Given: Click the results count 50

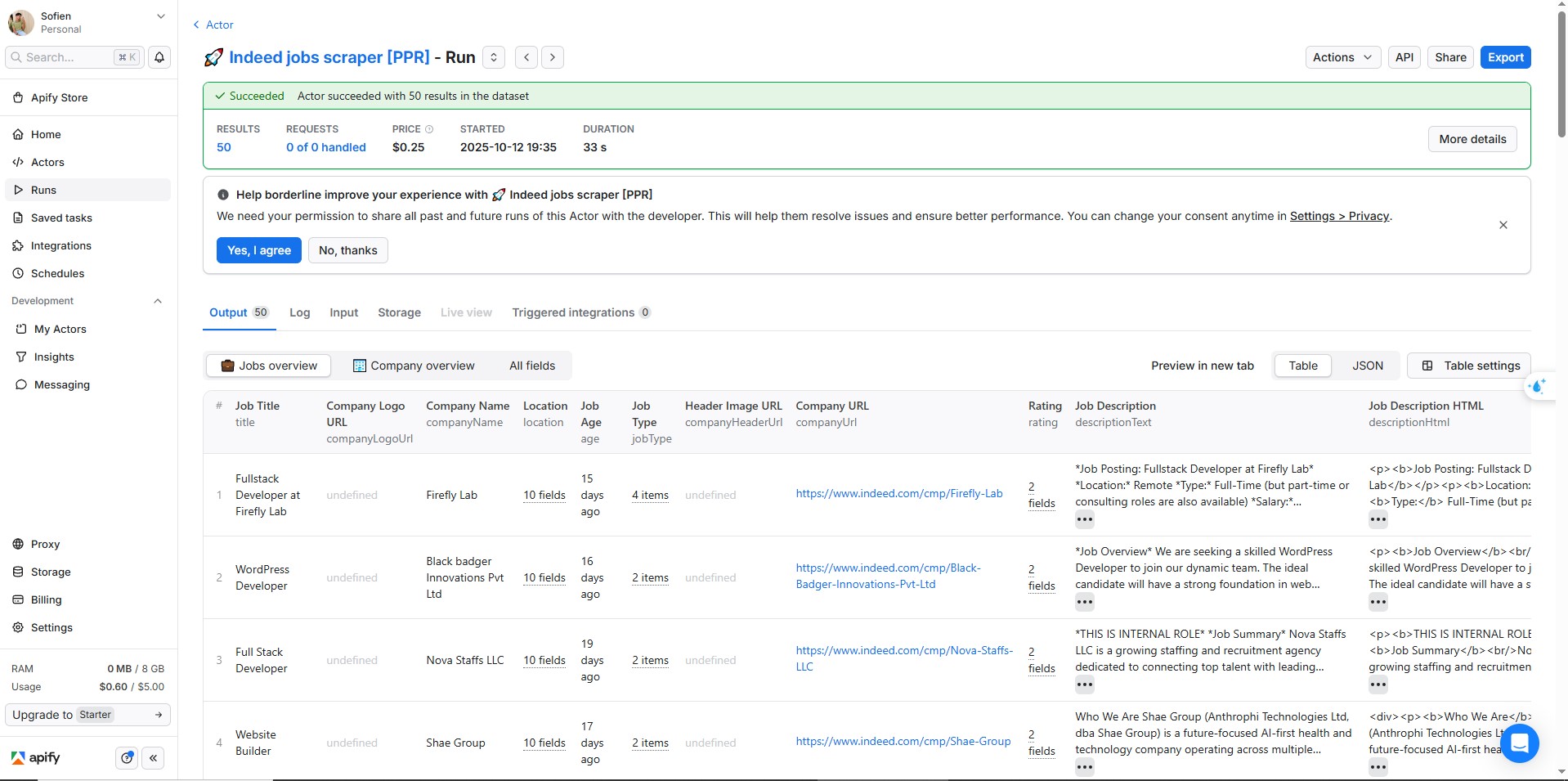Looking at the screenshot, I should click(224, 147).
